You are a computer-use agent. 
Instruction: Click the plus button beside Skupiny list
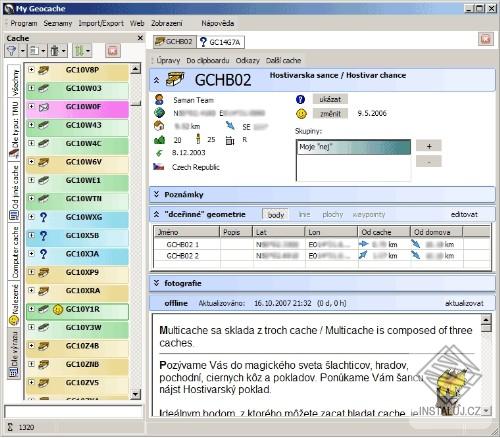pyautogui.click(x=429, y=146)
